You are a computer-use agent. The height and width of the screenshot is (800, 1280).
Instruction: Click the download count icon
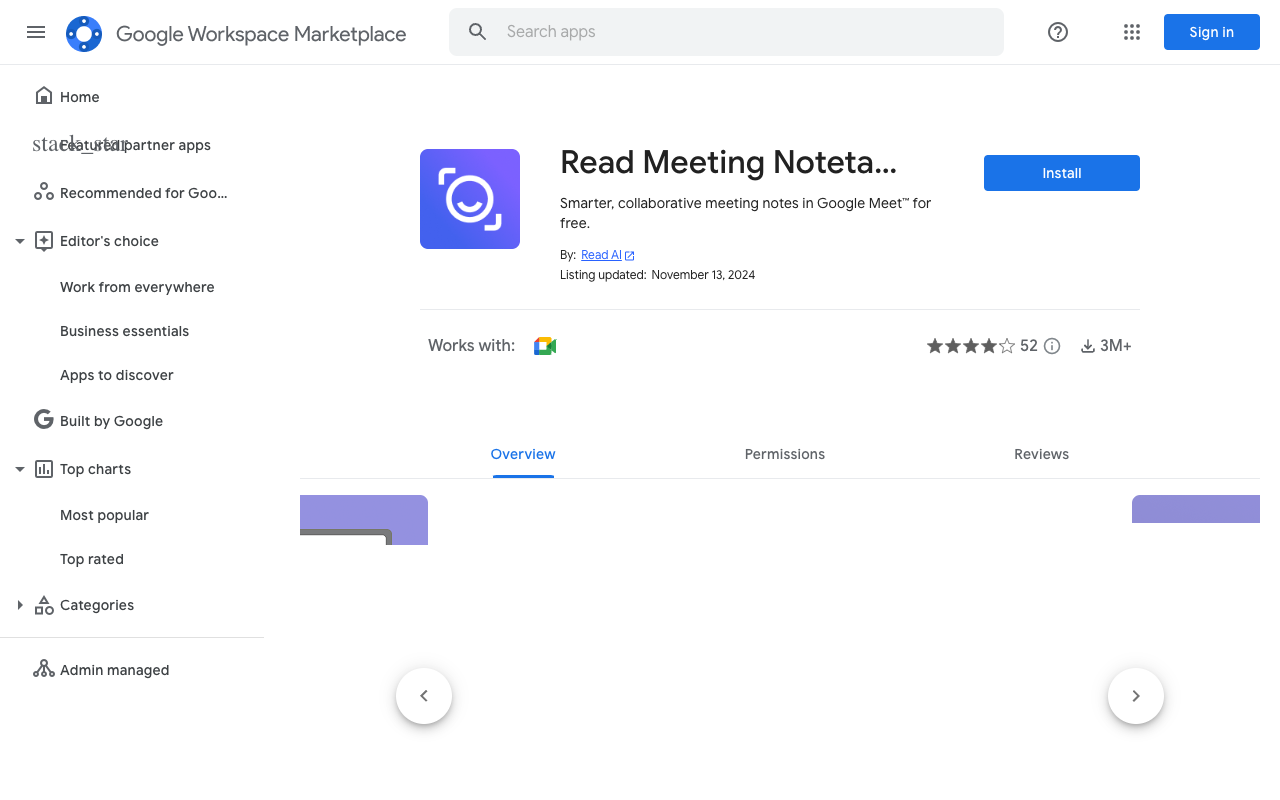(x=1088, y=346)
